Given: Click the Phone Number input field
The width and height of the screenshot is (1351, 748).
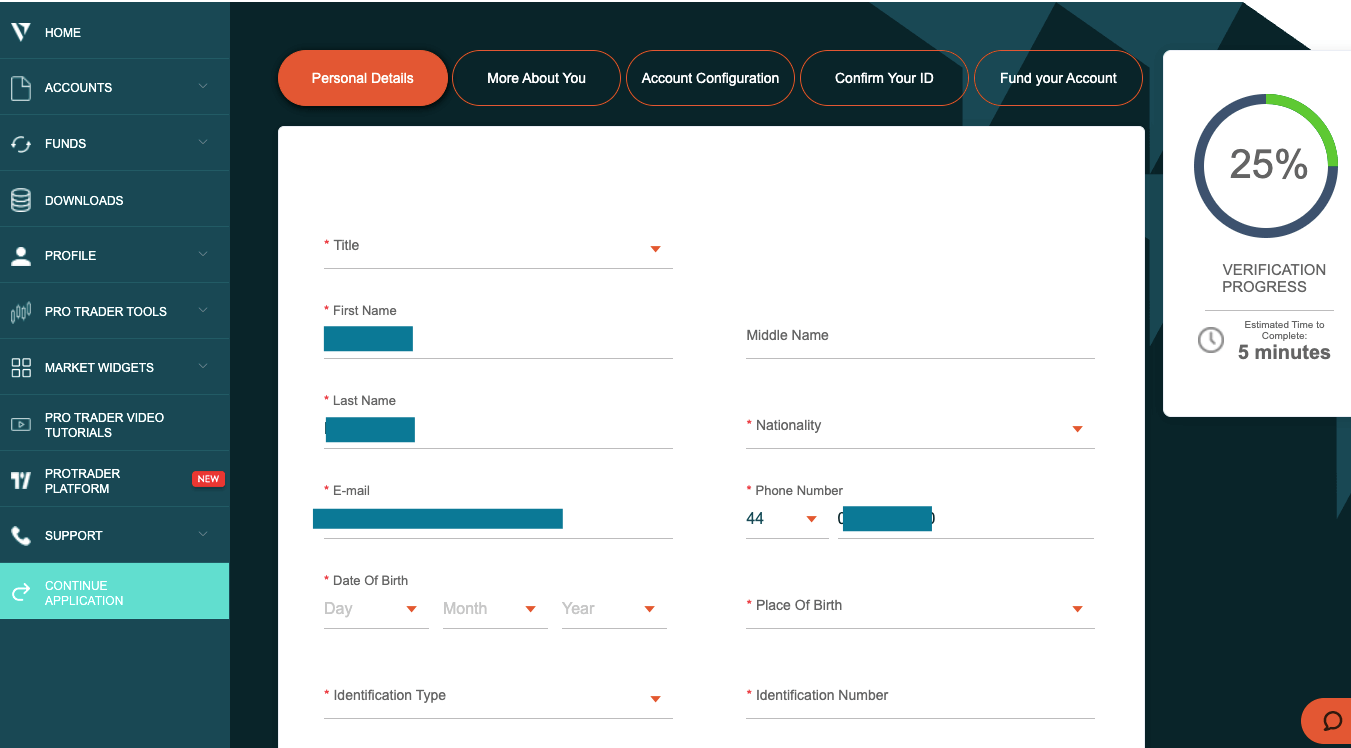Looking at the screenshot, I should pos(965,519).
